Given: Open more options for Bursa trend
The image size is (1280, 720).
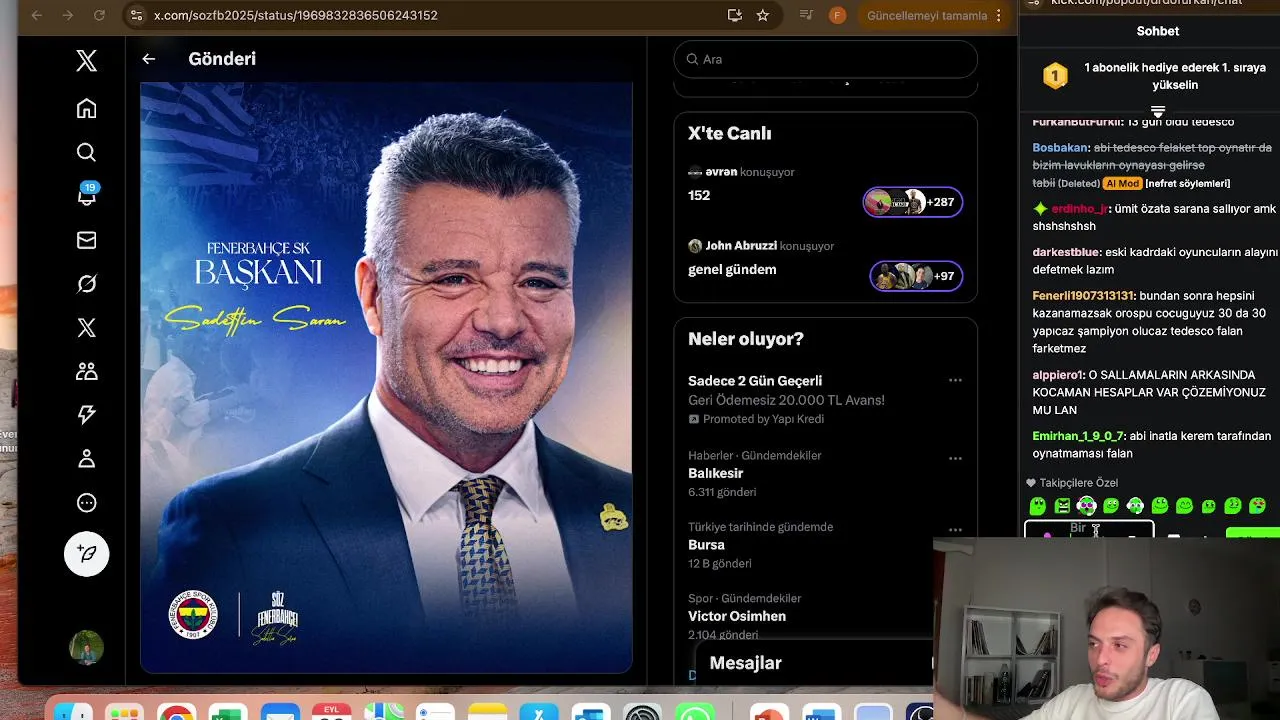Looking at the screenshot, I should (x=955, y=530).
